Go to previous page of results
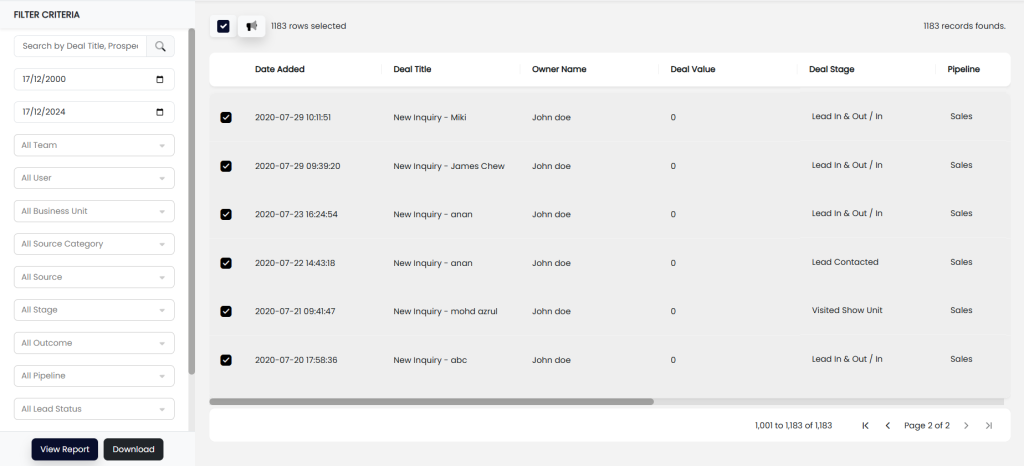Viewport: 1024px width, 466px height. click(887, 426)
